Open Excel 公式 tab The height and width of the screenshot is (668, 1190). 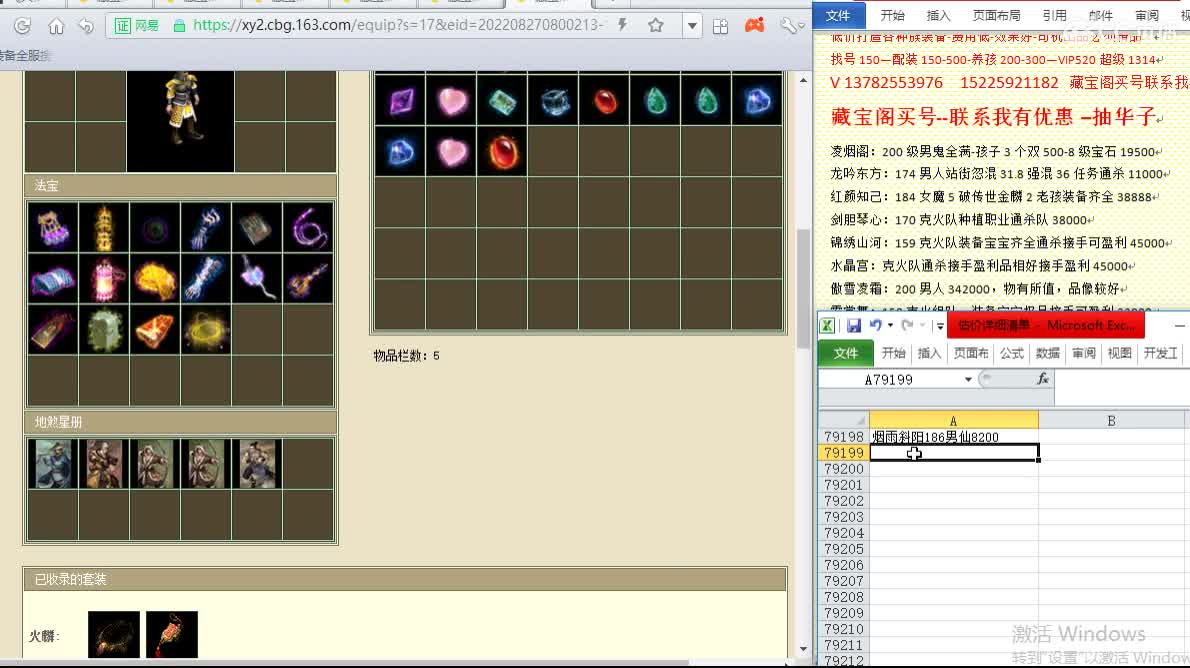point(1012,353)
